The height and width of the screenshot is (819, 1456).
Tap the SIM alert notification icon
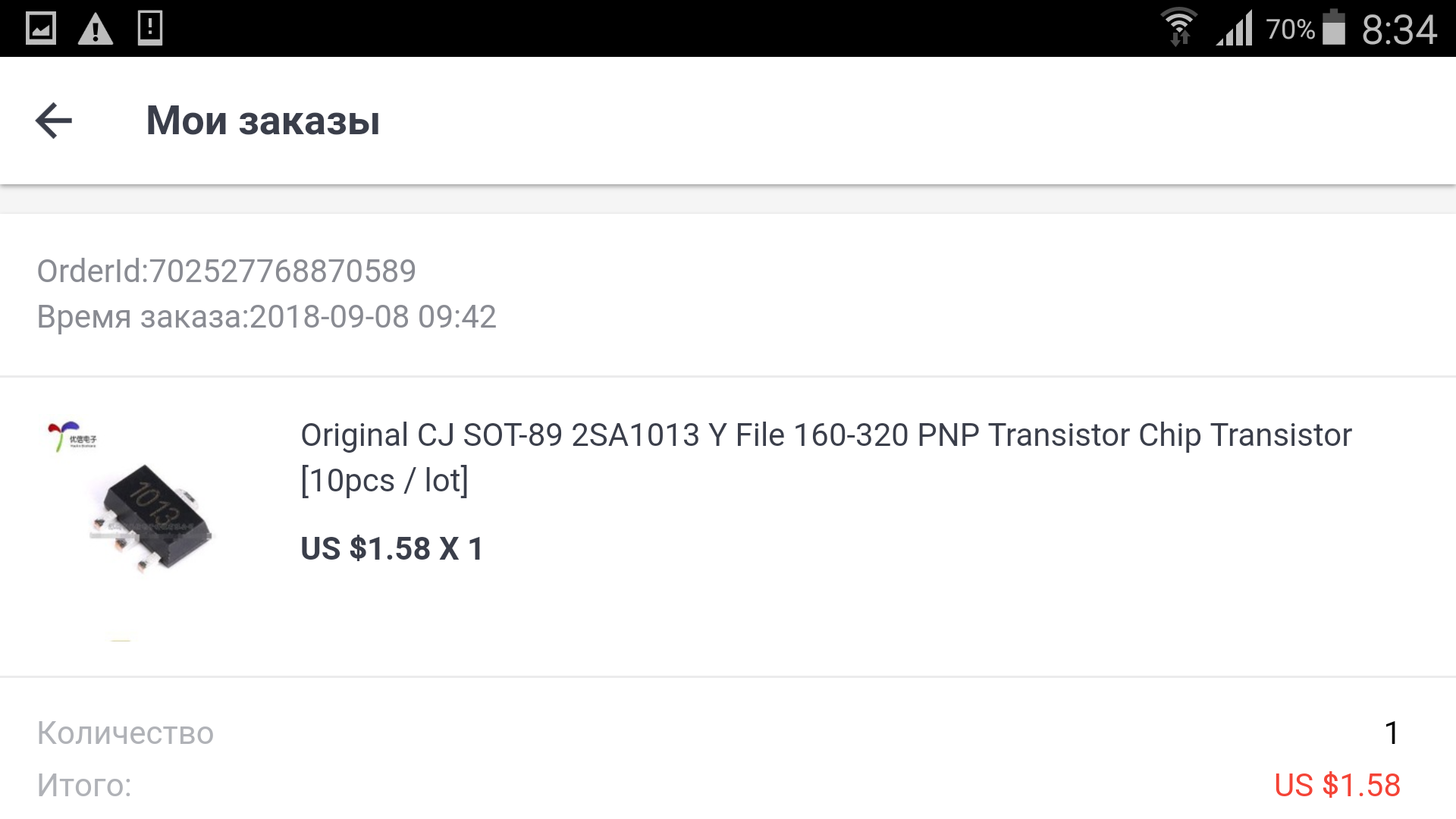(150, 28)
